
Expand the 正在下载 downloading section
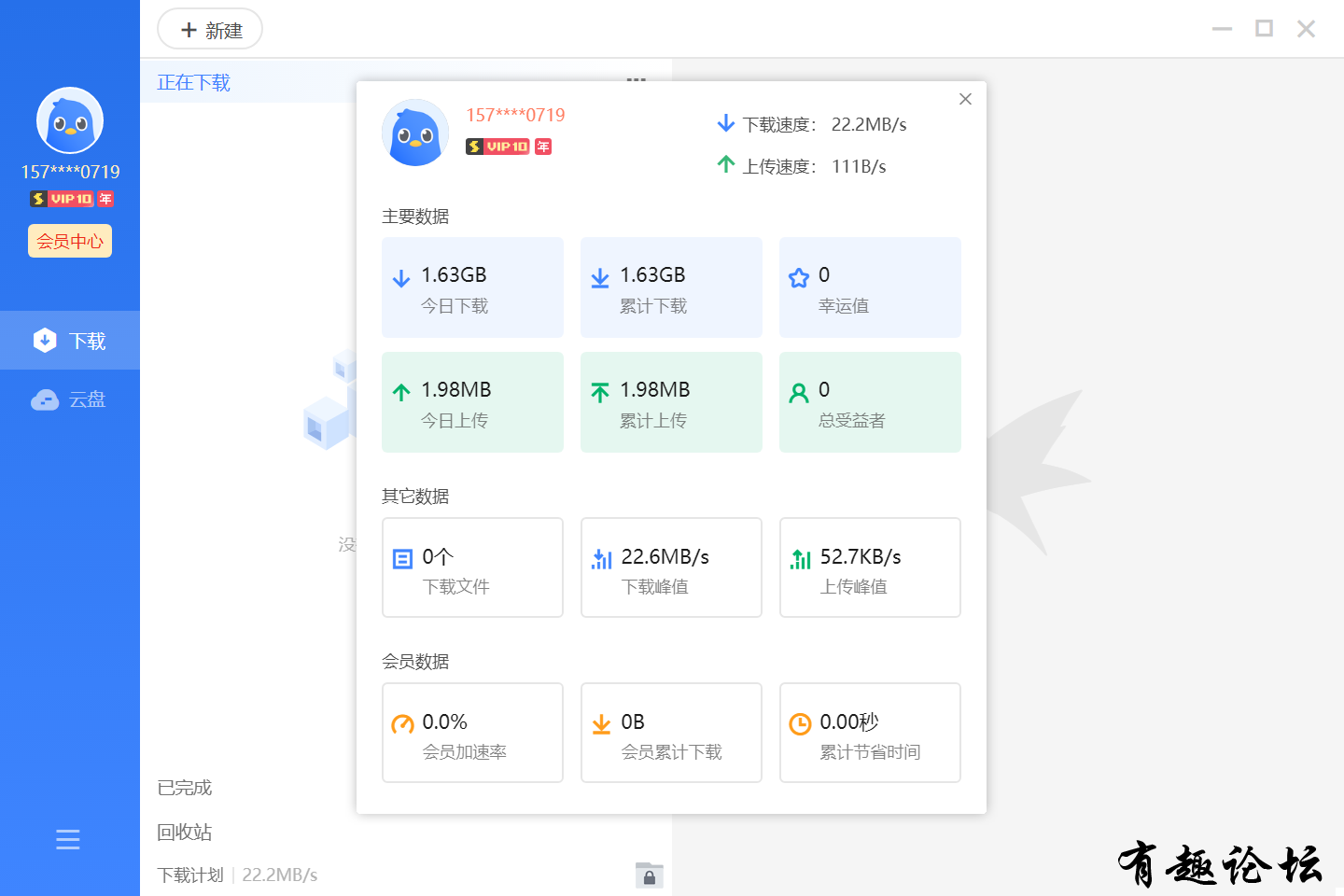point(194,83)
